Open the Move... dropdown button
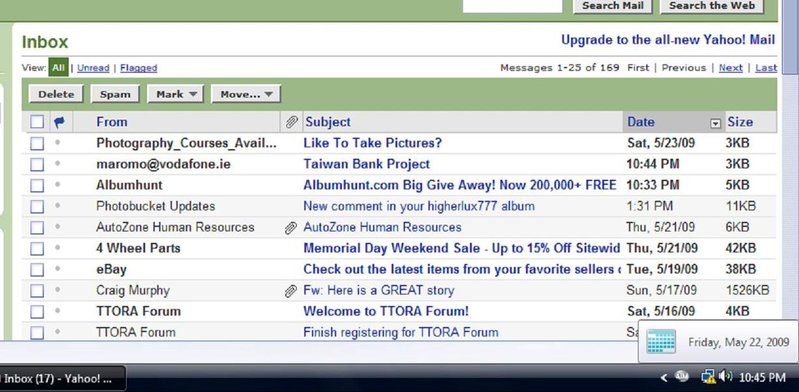 tap(246, 94)
